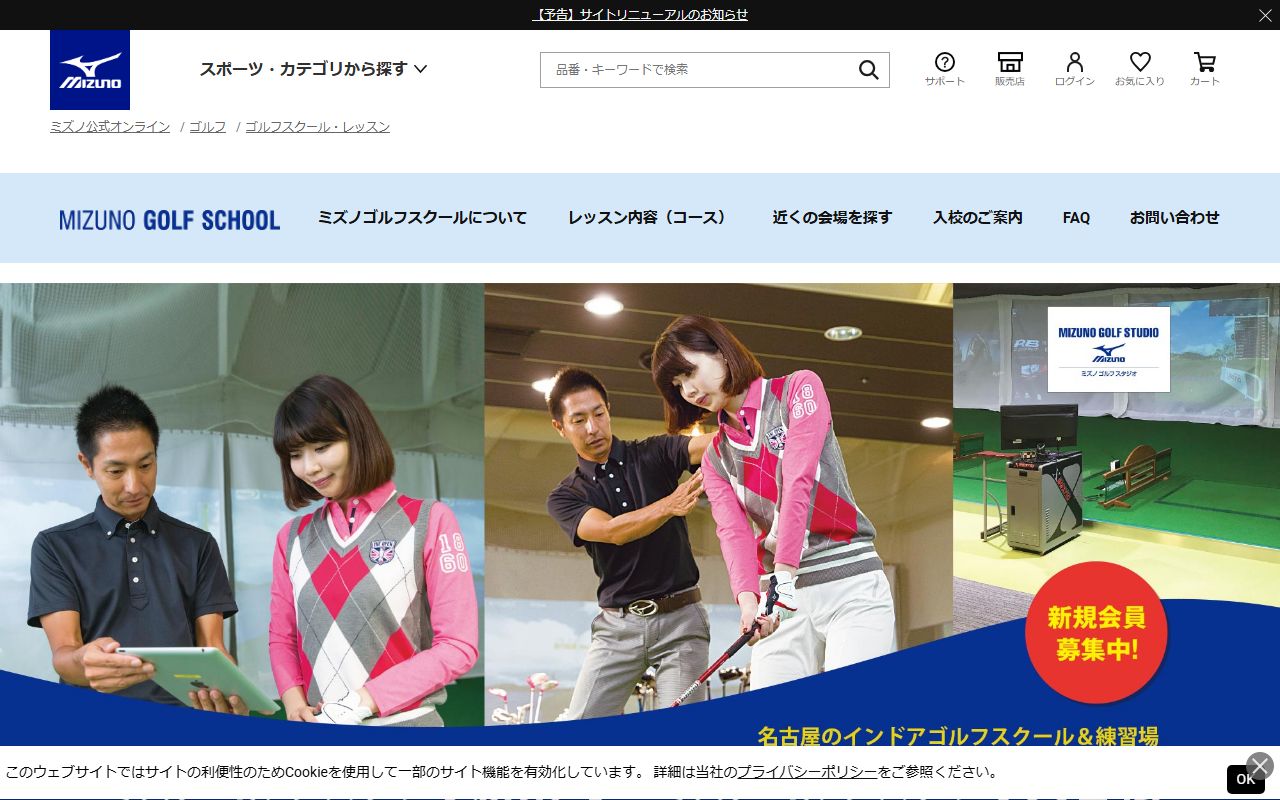Dismiss the cookie banner with round X
Image resolution: width=1280 pixels, height=800 pixels.
(1260, 766)
